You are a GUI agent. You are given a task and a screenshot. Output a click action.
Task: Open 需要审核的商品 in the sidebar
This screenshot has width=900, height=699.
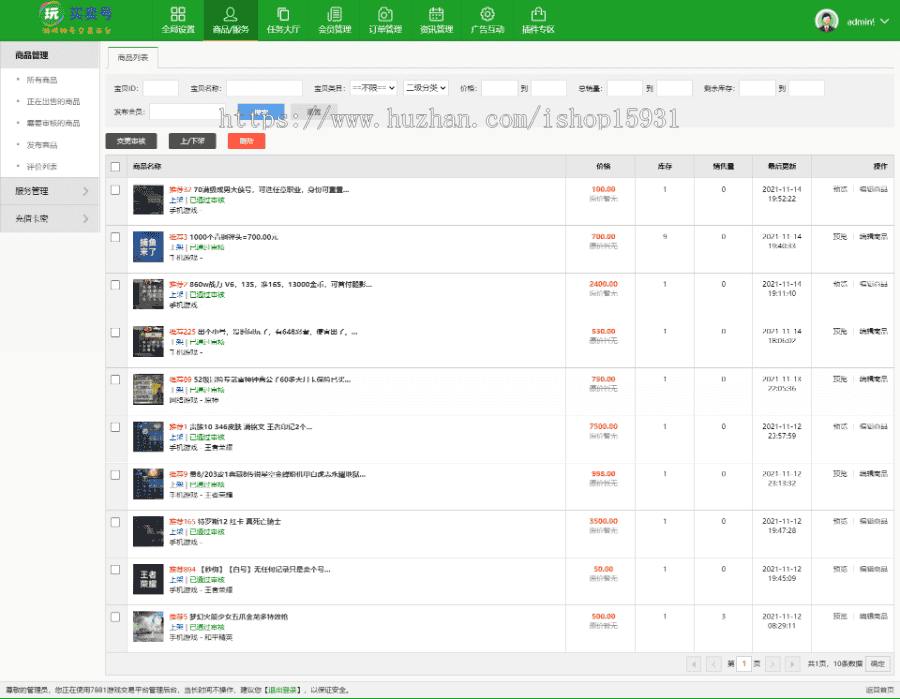tap(53, 123)
